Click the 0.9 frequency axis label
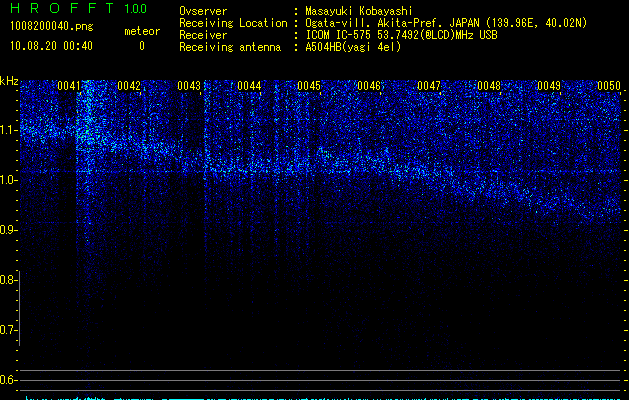 click(x=8, y=230)
